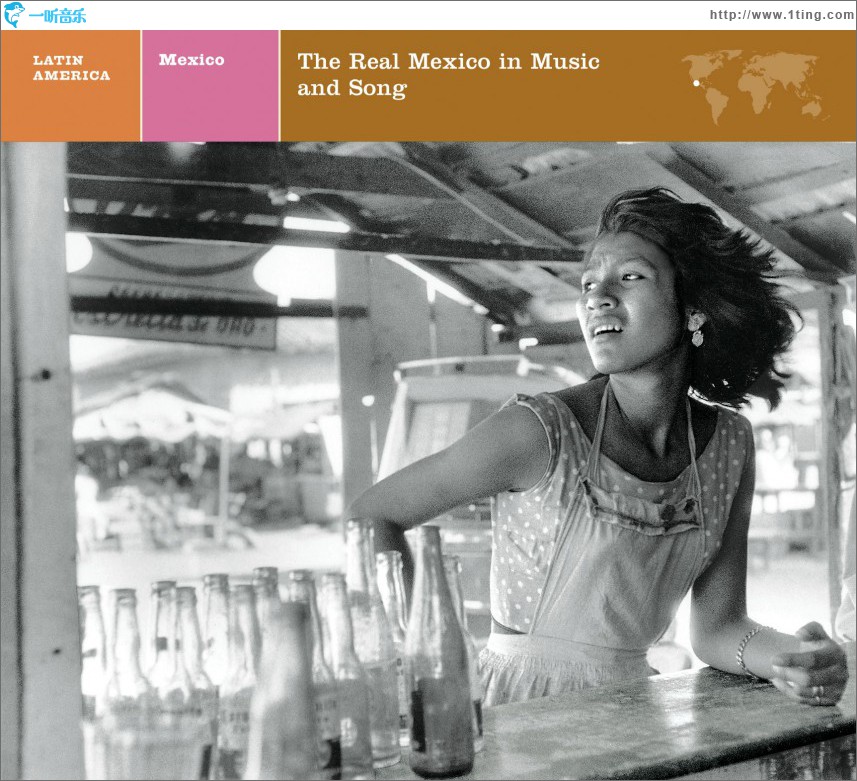
Task: Click the "LATIN AMERICA" label
Action: click(x=71, y=68)
